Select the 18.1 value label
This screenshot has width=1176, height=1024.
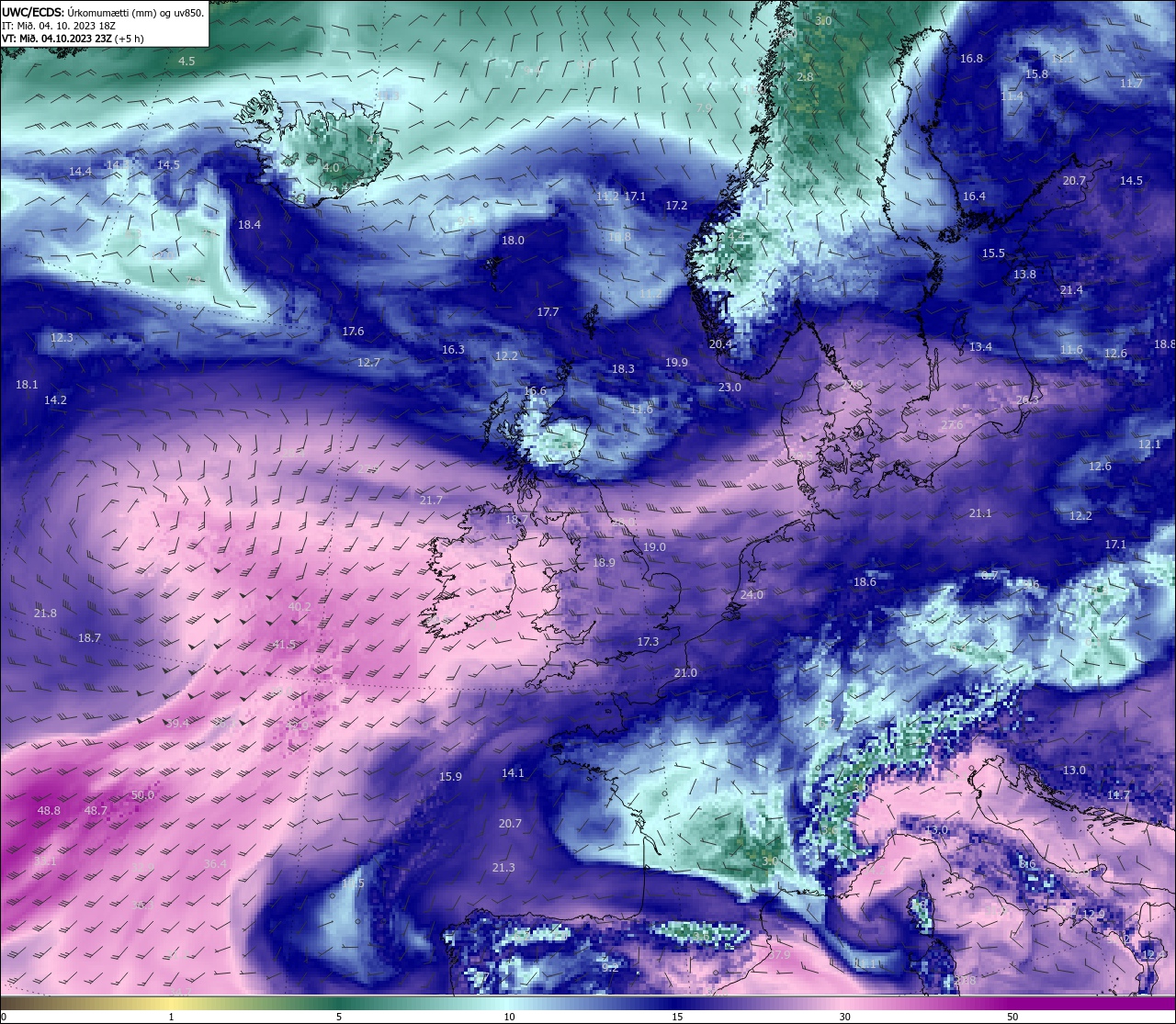pos(27,385)
